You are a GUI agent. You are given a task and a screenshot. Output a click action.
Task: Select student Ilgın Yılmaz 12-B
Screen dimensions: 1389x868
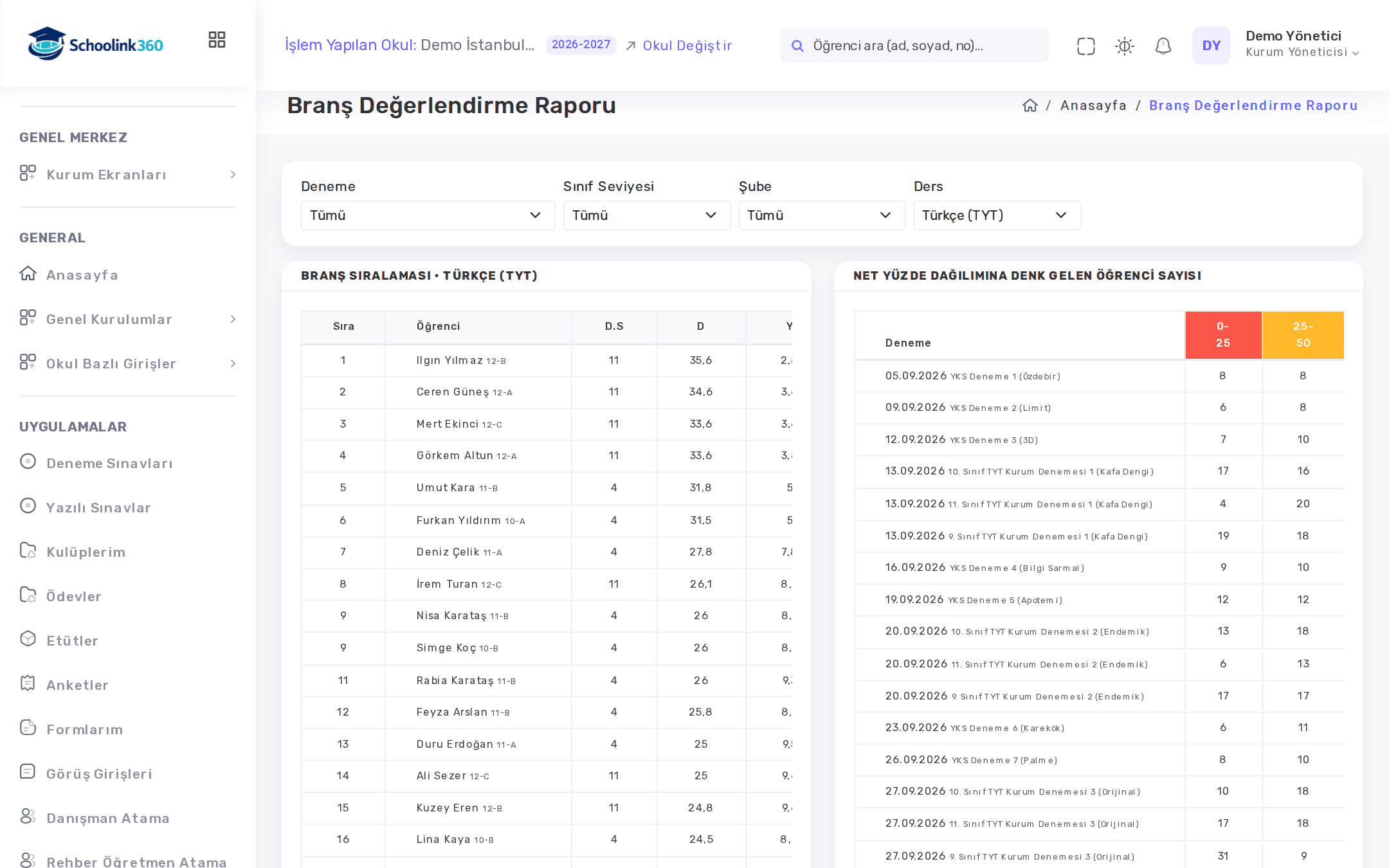pyautogui.click(x=461, y=361)
